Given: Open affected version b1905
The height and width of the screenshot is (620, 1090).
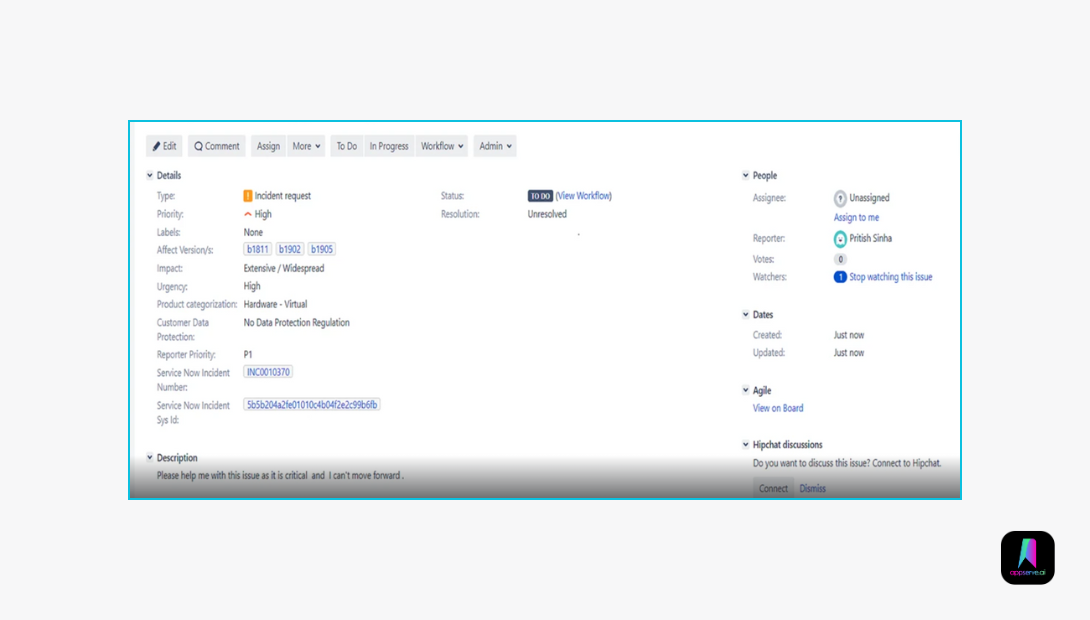Looking at the screenshot, I should (x=321, y=249).
